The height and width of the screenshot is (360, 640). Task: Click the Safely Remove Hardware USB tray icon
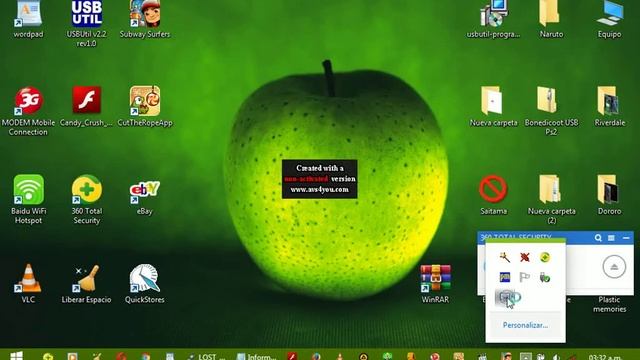pyautogui.click(x=545, y=278)
